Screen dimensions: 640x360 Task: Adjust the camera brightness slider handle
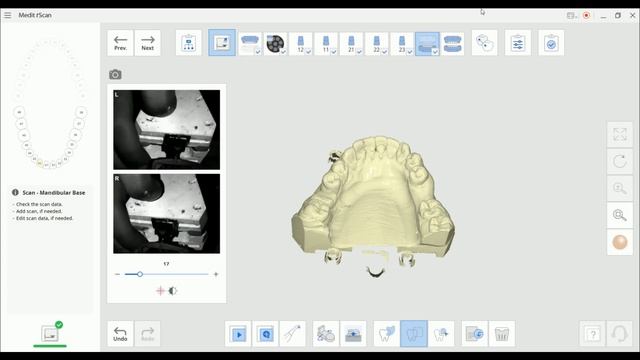(x=140, y=274)
